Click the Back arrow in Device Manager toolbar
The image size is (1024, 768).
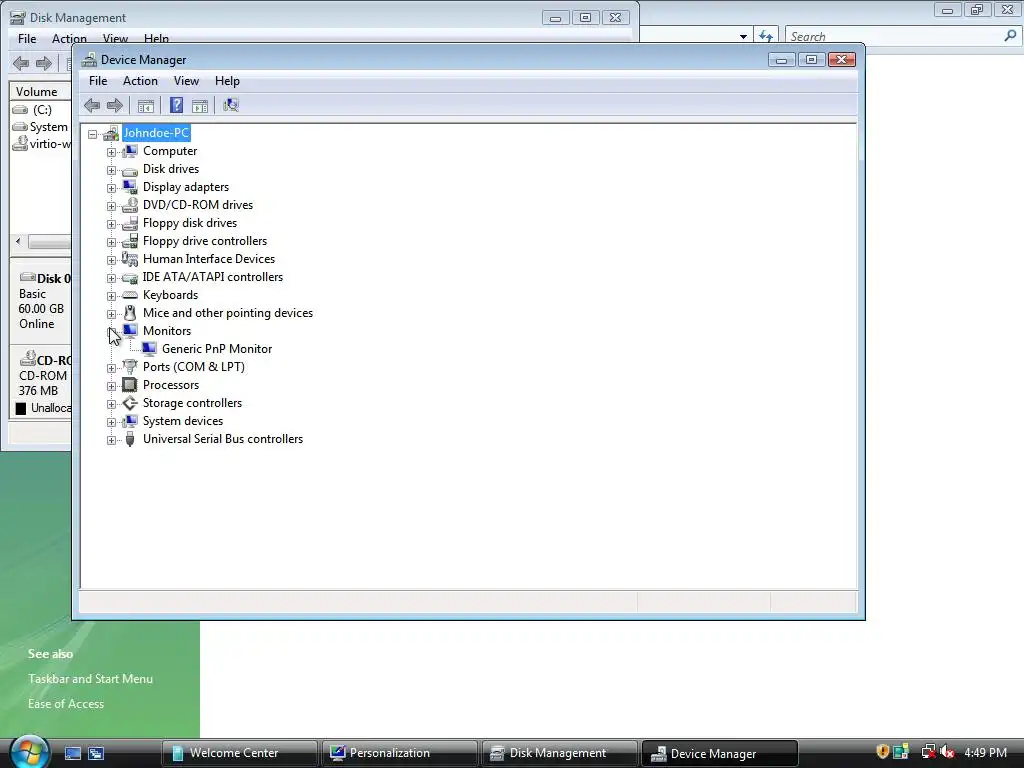click(x=92, y=105)
